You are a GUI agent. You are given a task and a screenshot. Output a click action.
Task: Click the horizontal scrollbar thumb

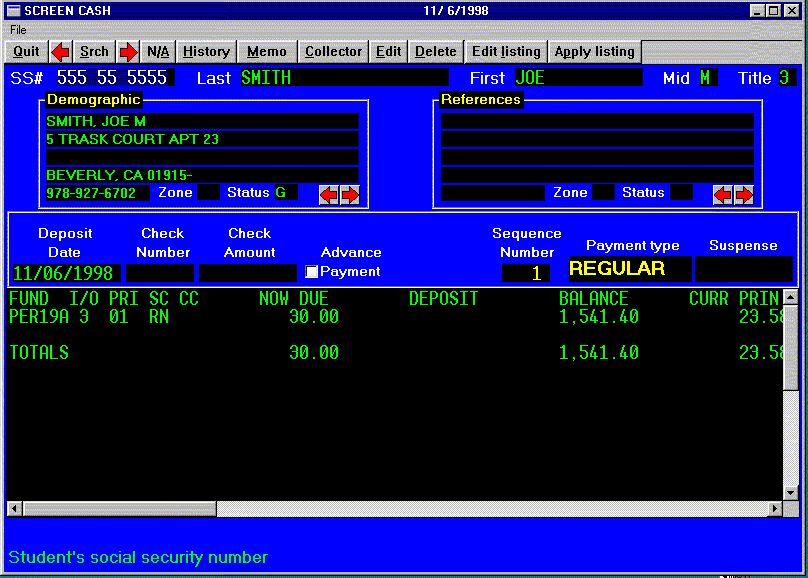120,509
